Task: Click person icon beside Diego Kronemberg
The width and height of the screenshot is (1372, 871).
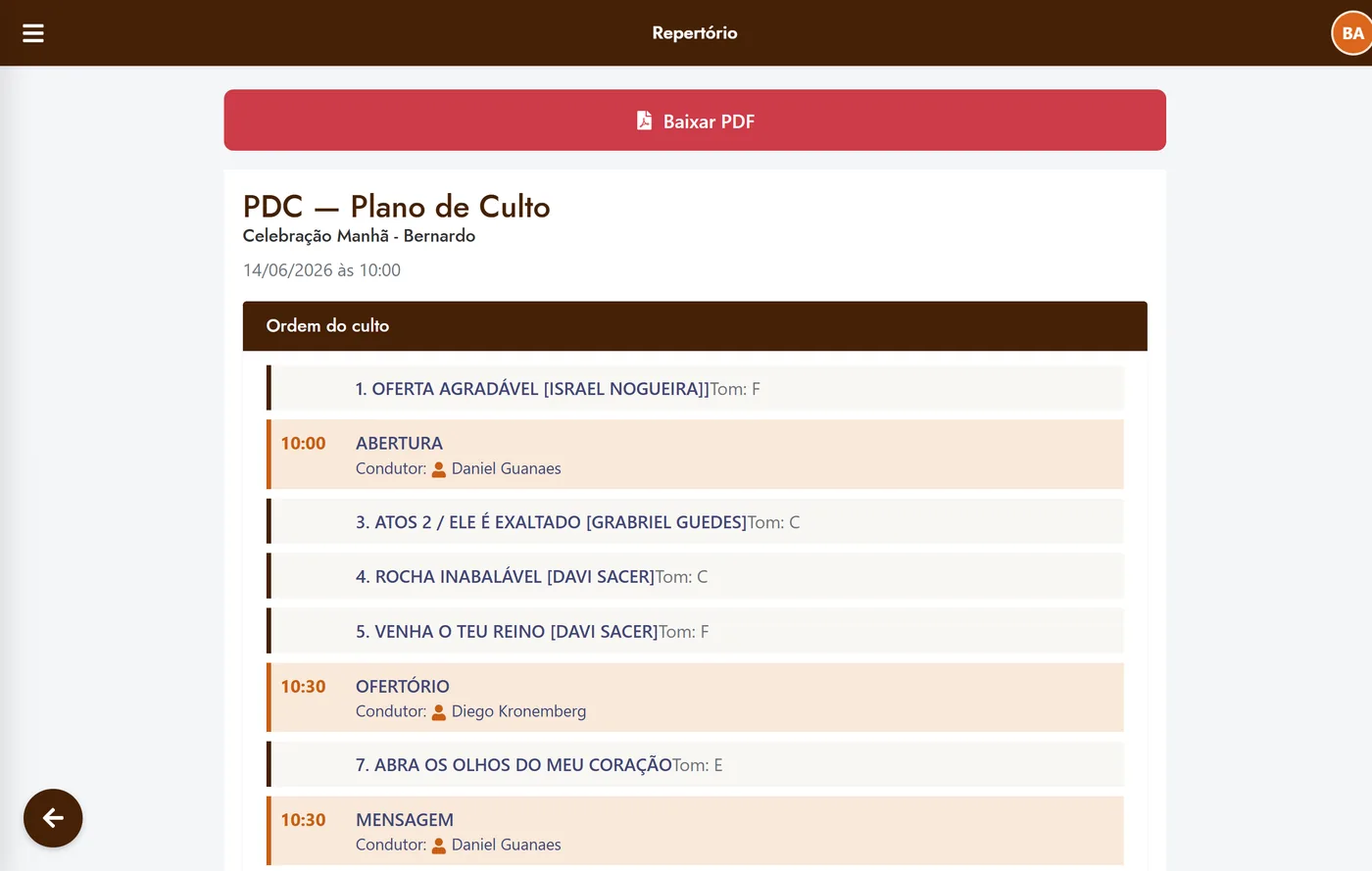Action: tap(439, 712)
